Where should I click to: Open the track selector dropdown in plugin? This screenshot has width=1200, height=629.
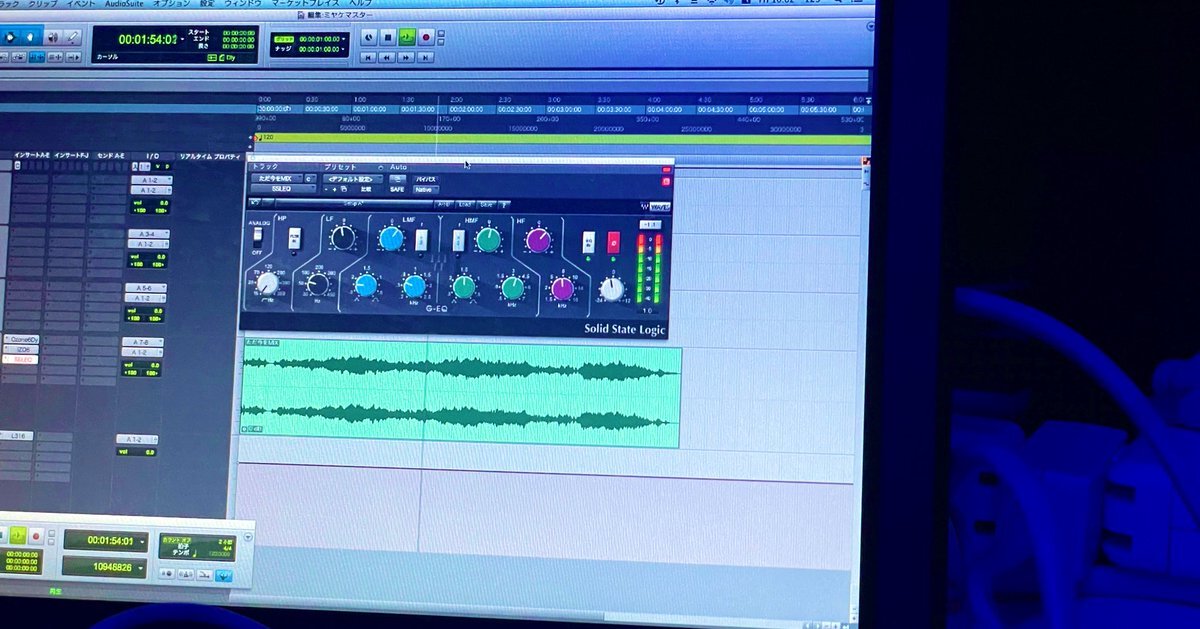pos(275,179)
